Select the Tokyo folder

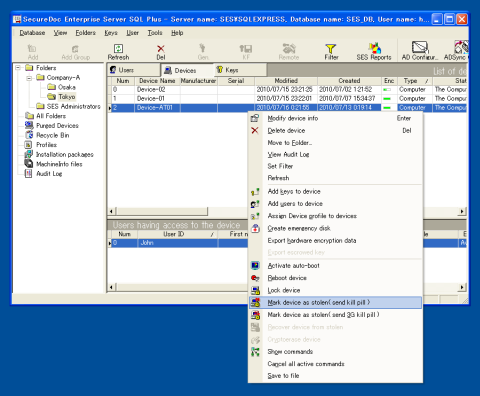(67, 97)
